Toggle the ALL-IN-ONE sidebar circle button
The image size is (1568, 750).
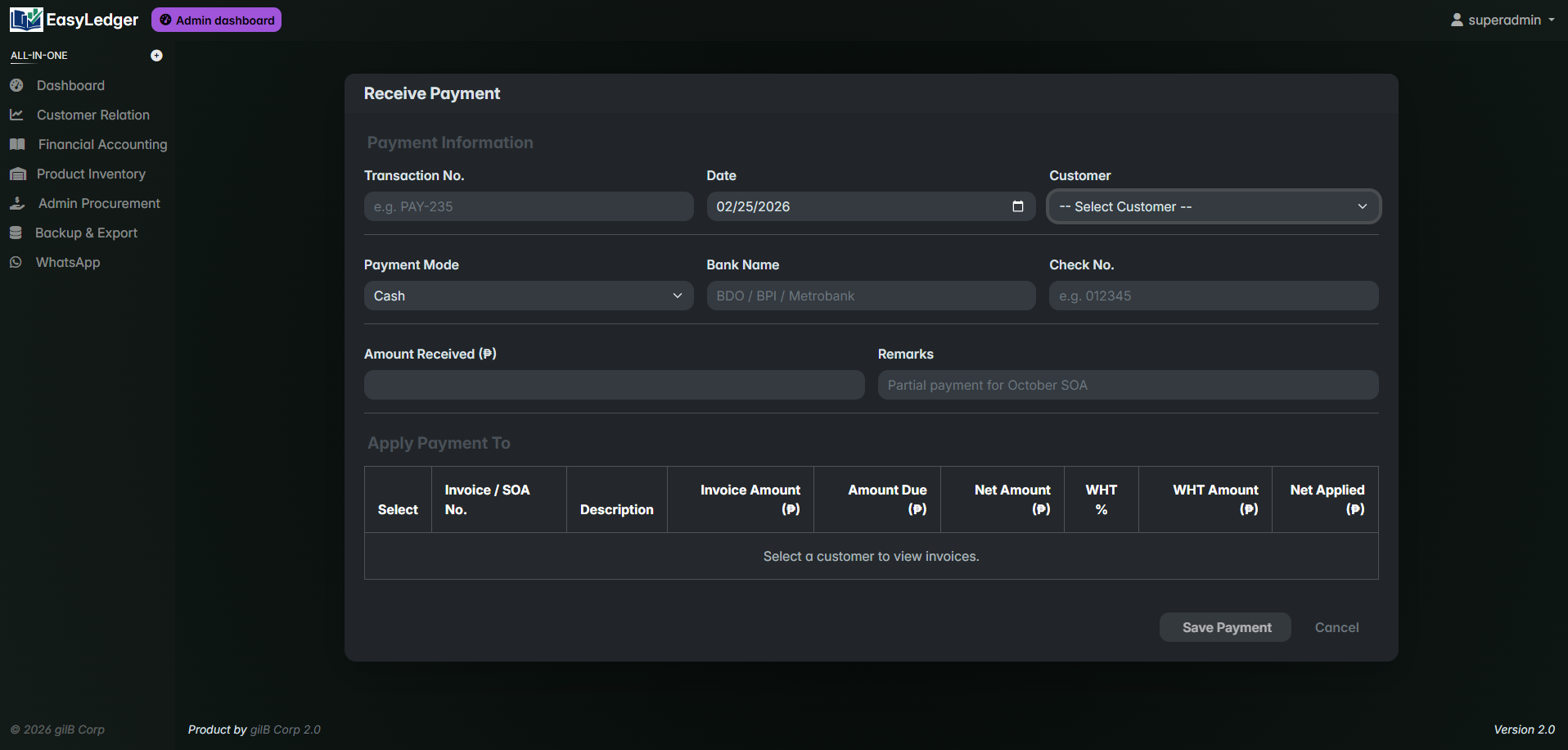click(x=156, y=56)
